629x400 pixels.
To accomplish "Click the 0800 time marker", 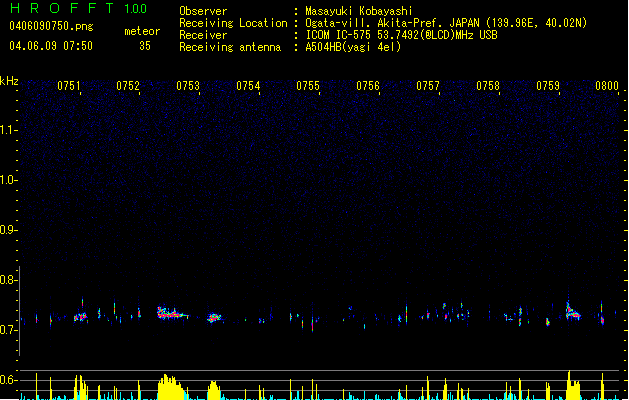I will (x=607, y=86).
